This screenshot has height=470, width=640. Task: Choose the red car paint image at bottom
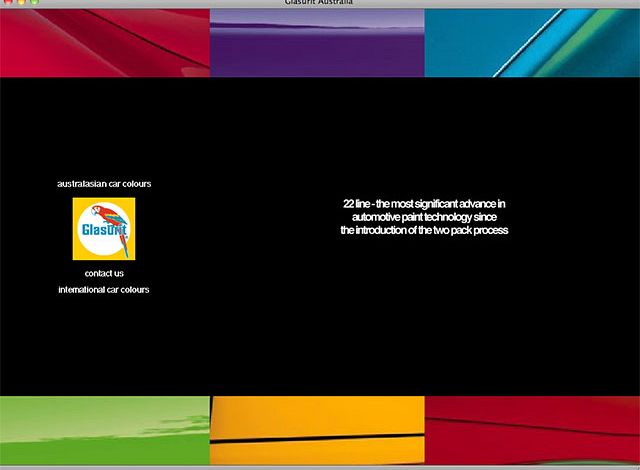tap(532, 430)
